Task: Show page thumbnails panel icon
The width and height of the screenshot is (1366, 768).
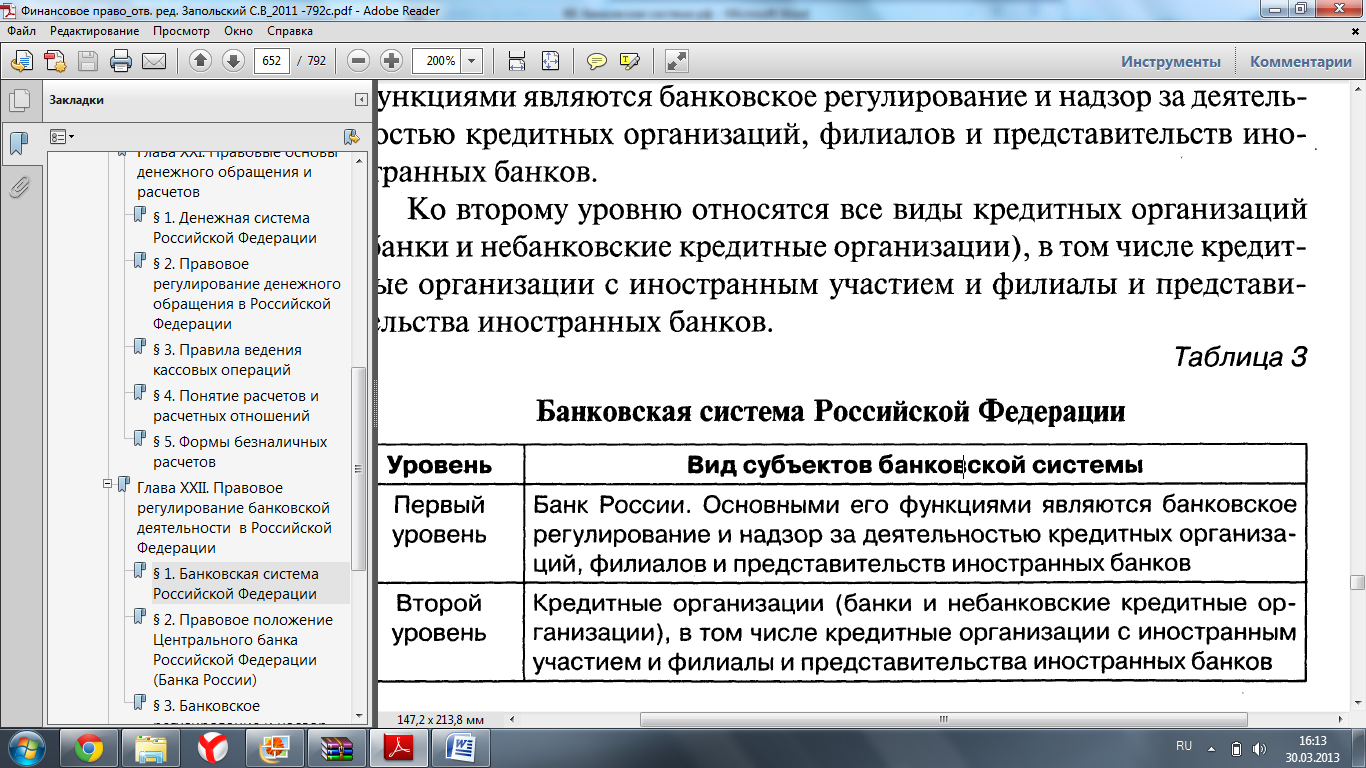Action: tap(18, 100)
